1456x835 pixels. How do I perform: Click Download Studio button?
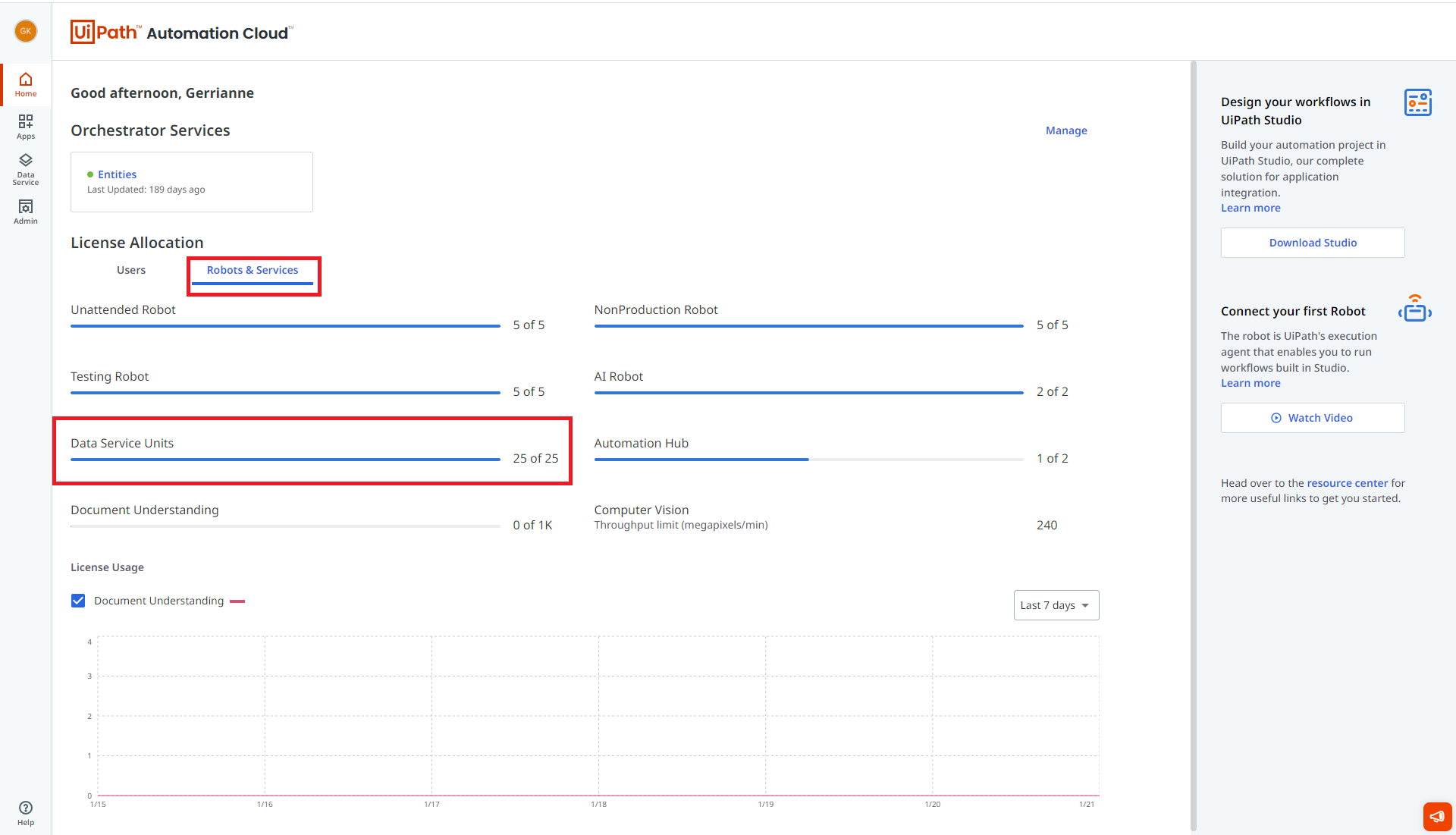1312,243
